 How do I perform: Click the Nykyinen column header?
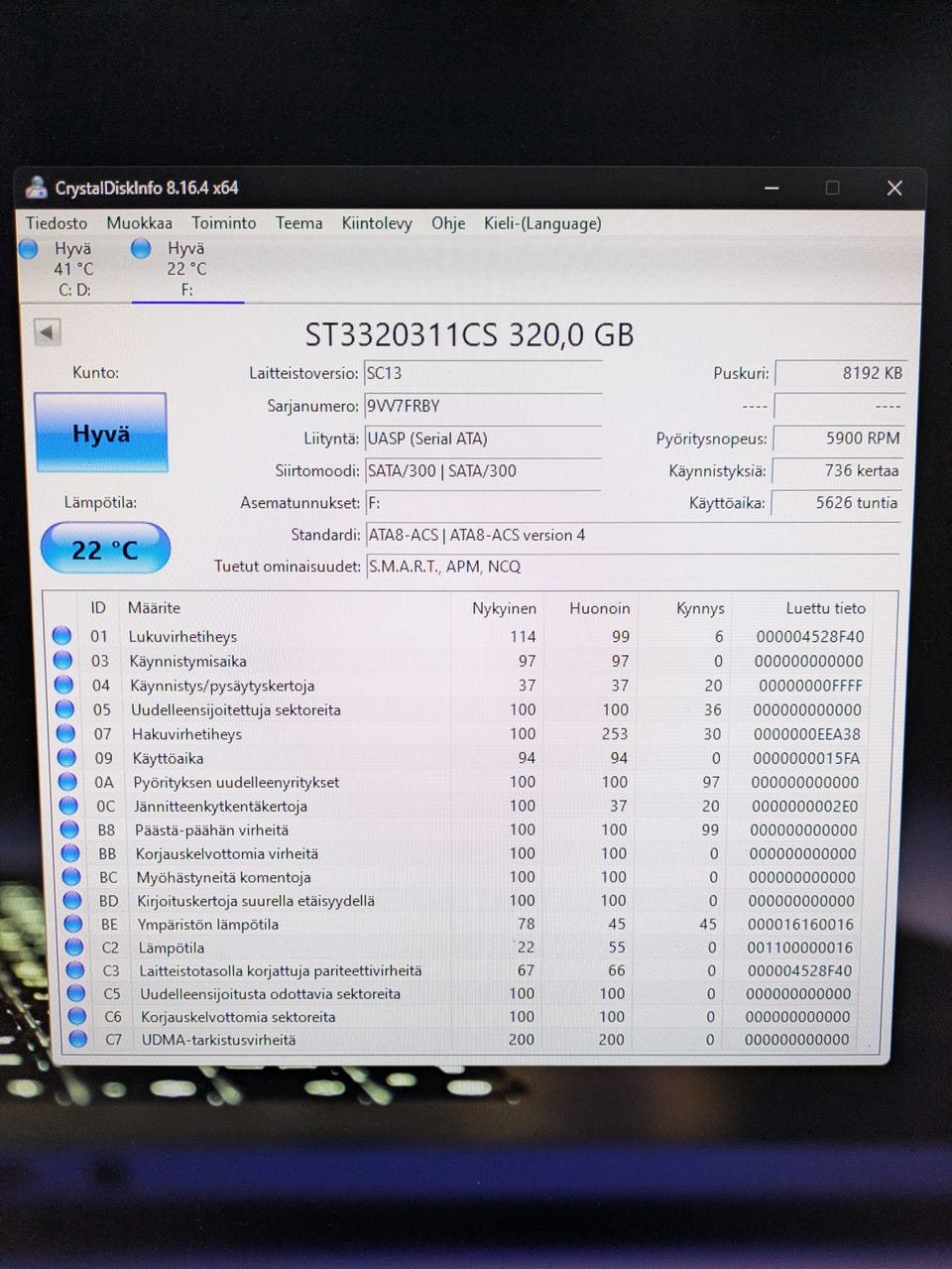click(x=504, y=608)
